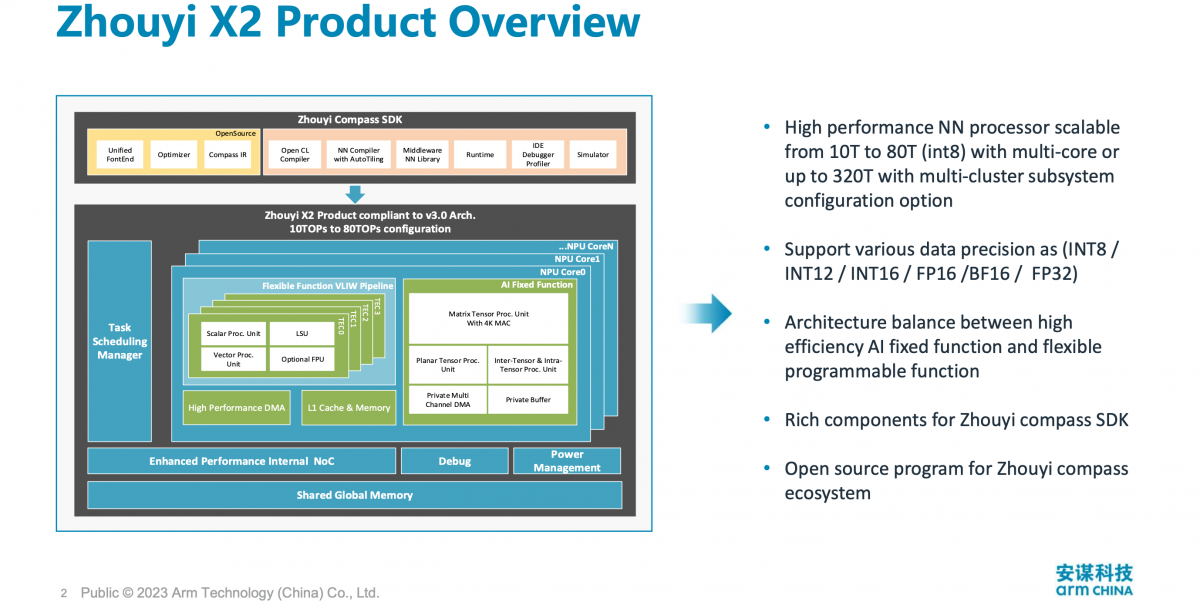Click the "L1 Cache & Memory" block
The height and width of the screenshot is (605, 1200).
348,407
